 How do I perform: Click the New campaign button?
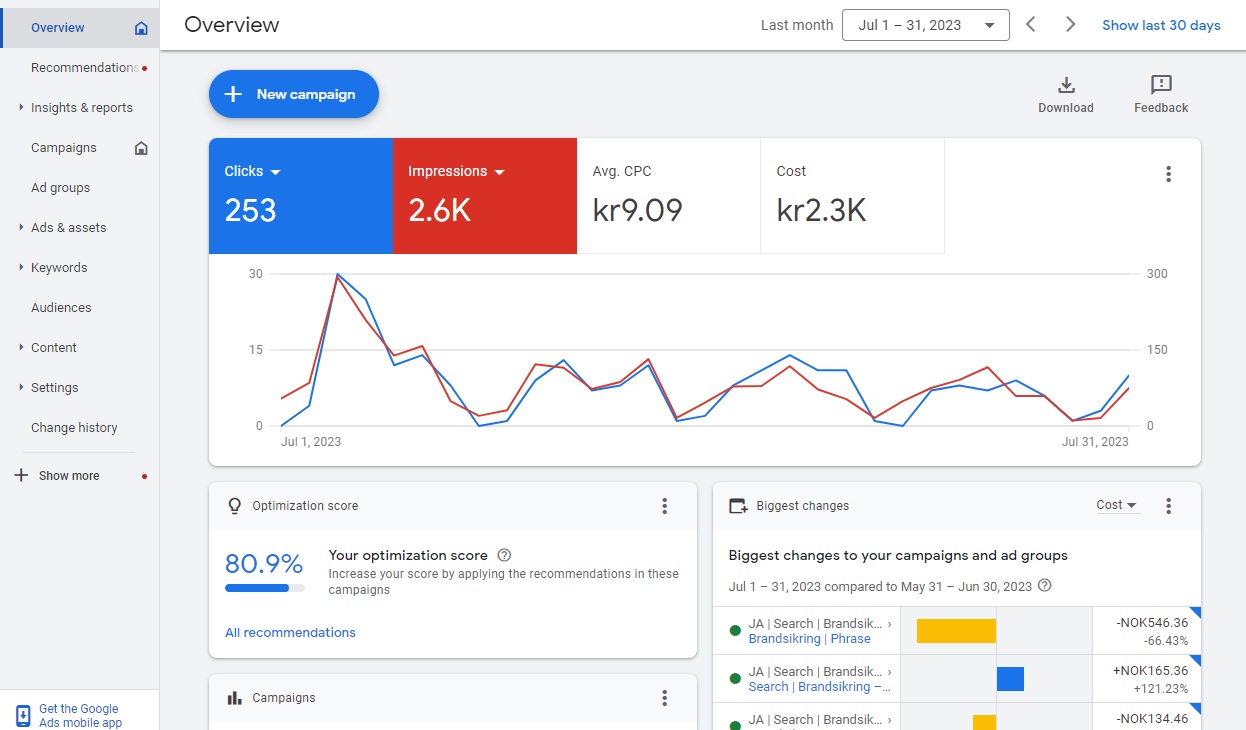pos(293,94)
